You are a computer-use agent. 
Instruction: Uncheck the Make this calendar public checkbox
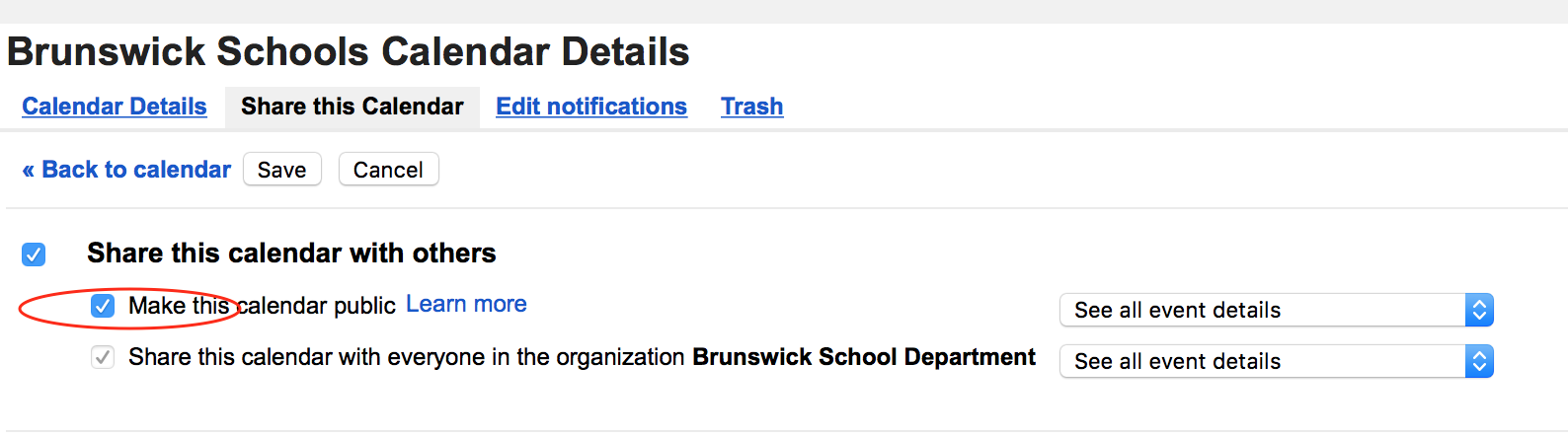(103, 306)
